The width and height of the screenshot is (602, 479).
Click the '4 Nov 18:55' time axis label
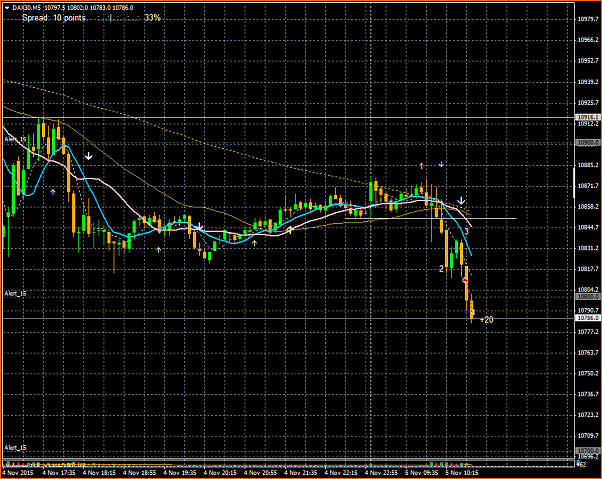click(139, 472)
